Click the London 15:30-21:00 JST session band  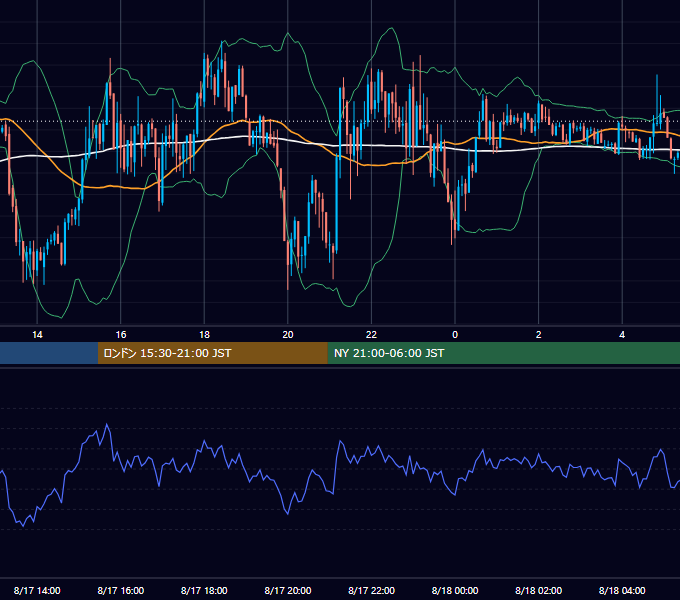(x=212, y=353)
